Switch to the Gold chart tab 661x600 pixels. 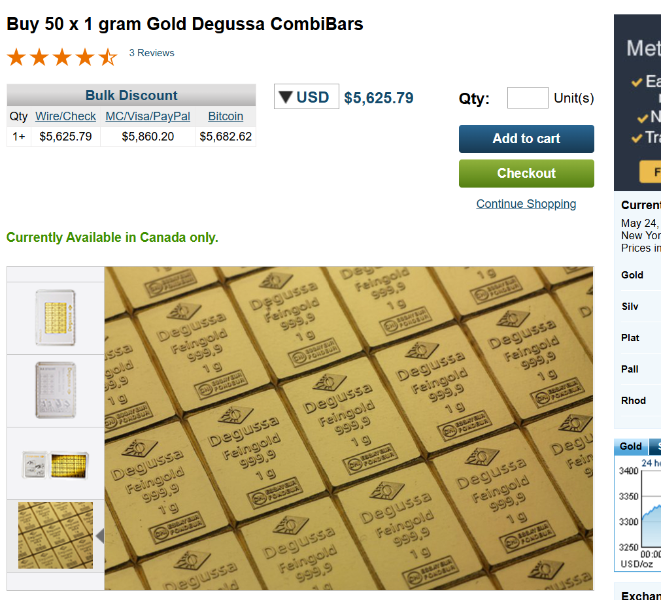(x=631, y=447)
